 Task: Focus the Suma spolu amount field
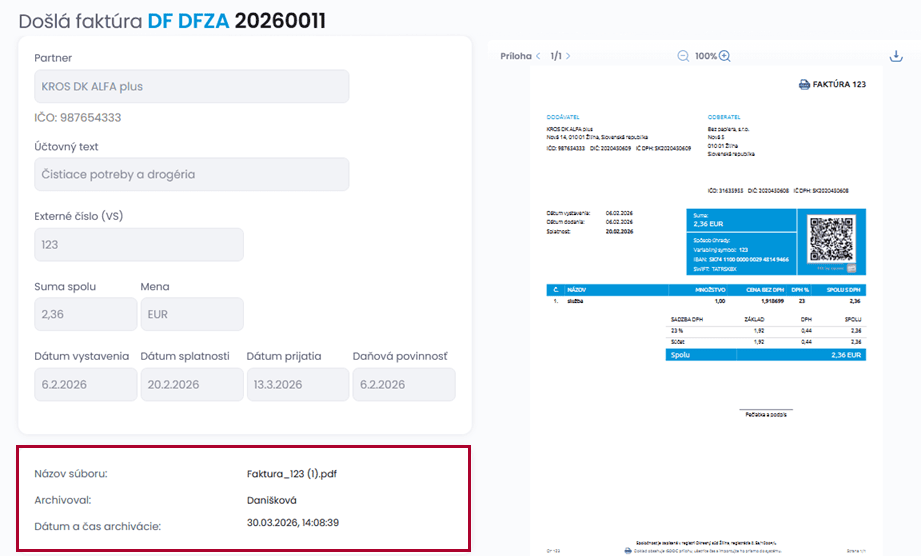click(x=85, y=314)
